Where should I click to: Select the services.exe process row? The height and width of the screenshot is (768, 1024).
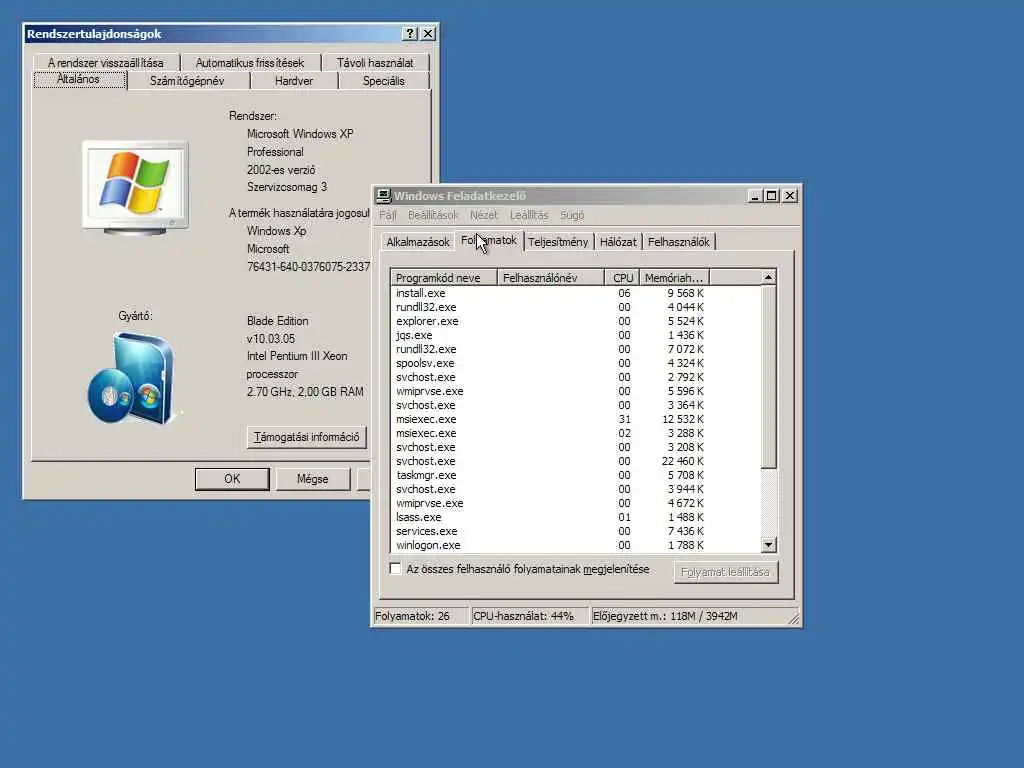click(x=576, y=531)
